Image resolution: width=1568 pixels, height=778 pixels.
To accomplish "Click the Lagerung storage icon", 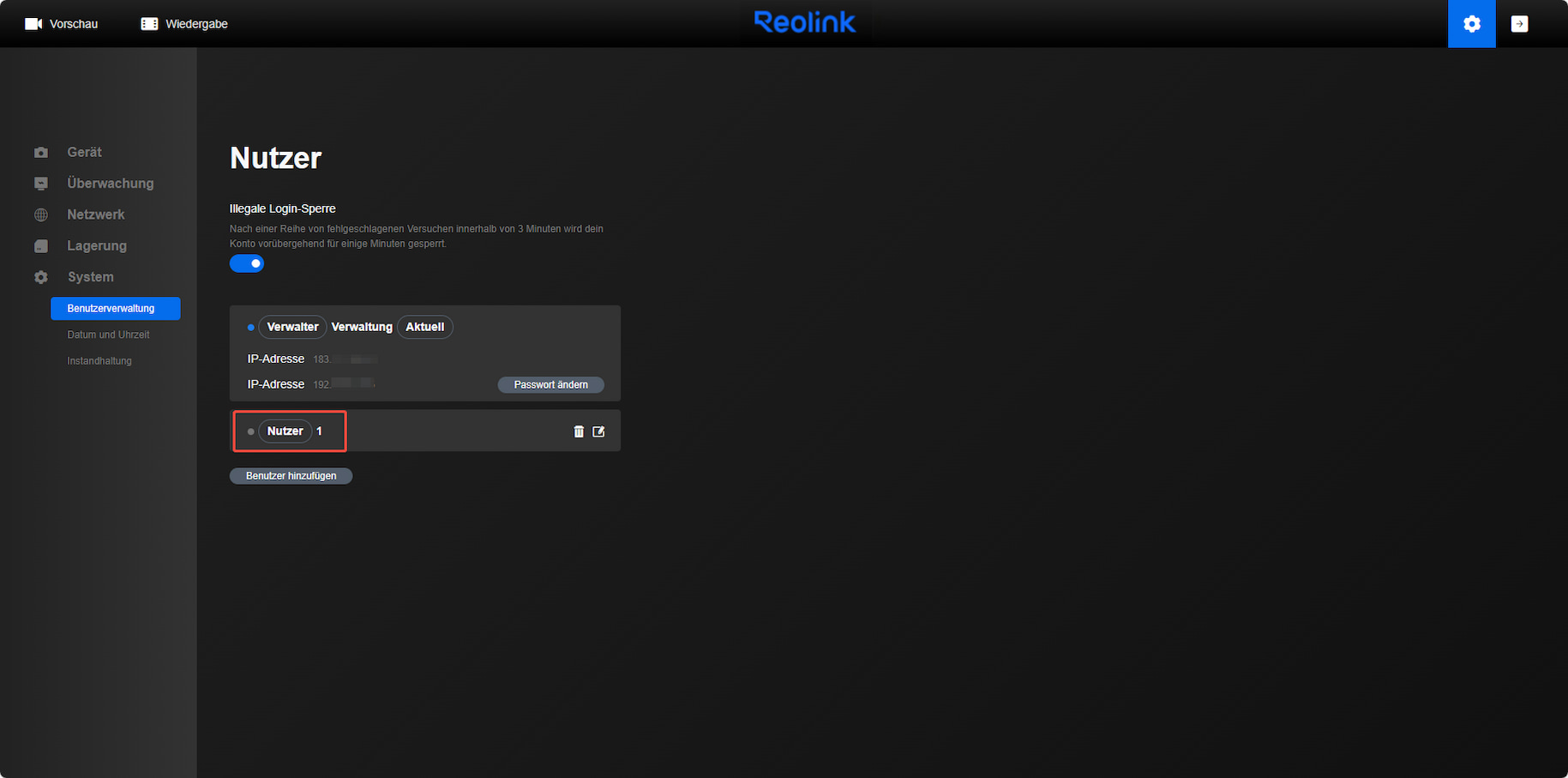I will coord(41,246).
